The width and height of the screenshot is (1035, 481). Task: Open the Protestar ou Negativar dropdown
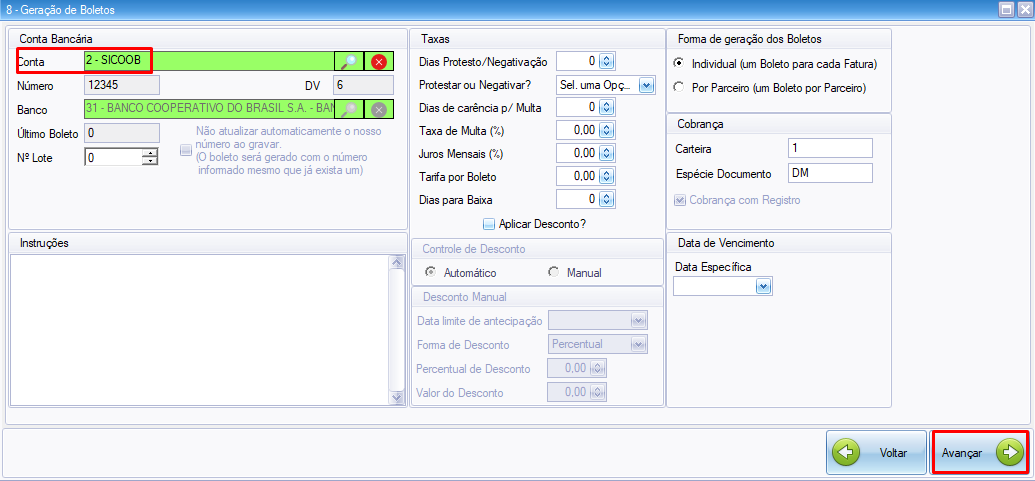[646, 86]
